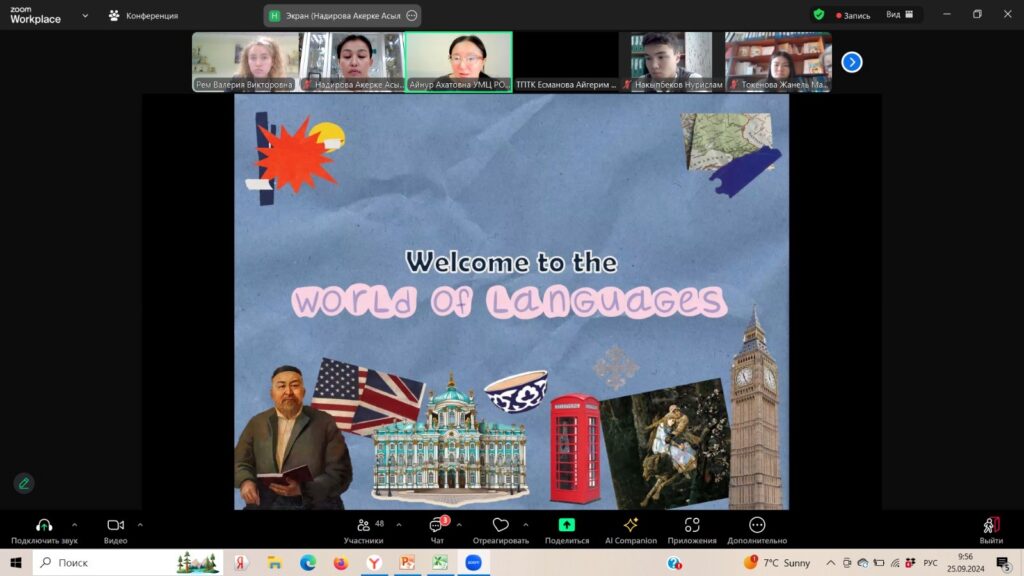Click the Выйти leave meeting button
Image resolution: width=1024 pixels, height=576 pixels.
coord(991,530)
